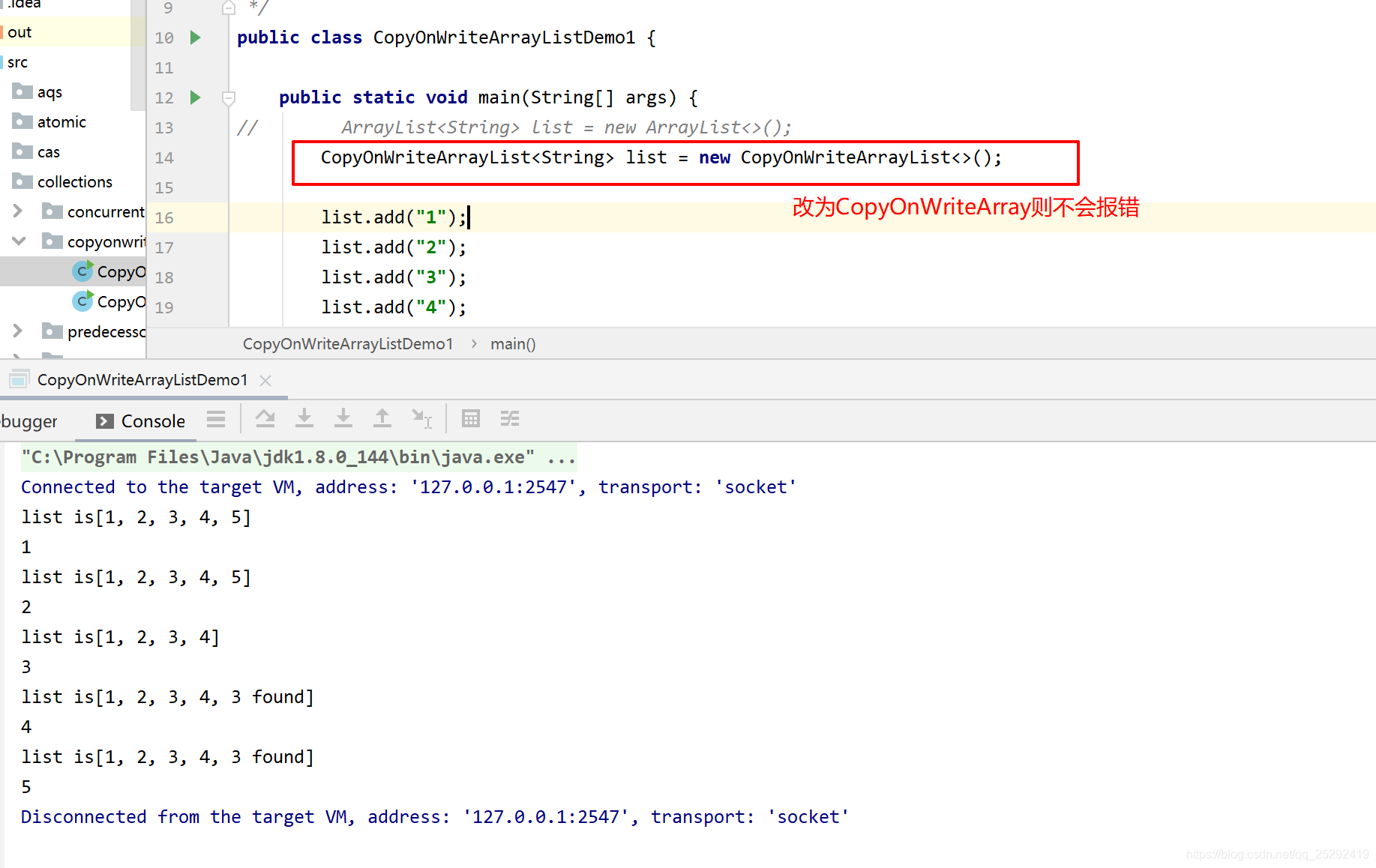Open the atomic folder
The width and height of the screenshot is (1376, 868).
[61, 122]
